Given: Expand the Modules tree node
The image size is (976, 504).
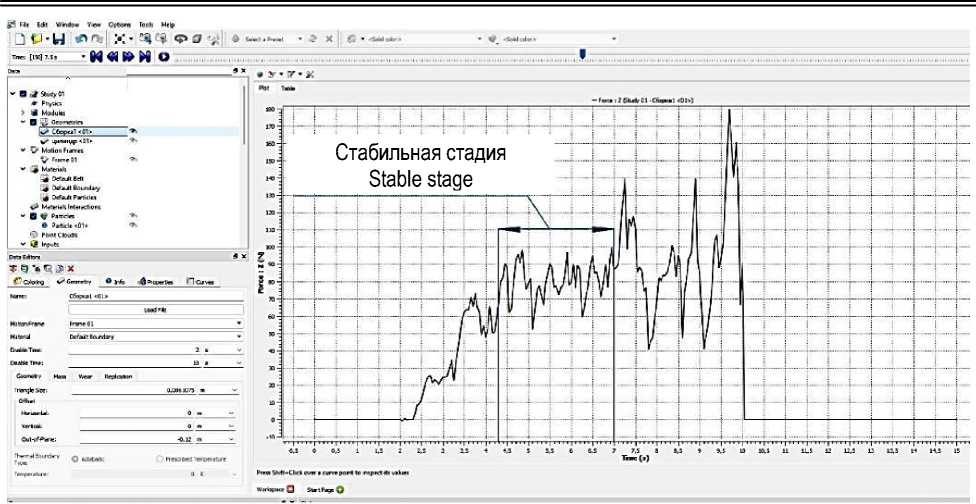Looking at the screenshot, I should (24, 113).
